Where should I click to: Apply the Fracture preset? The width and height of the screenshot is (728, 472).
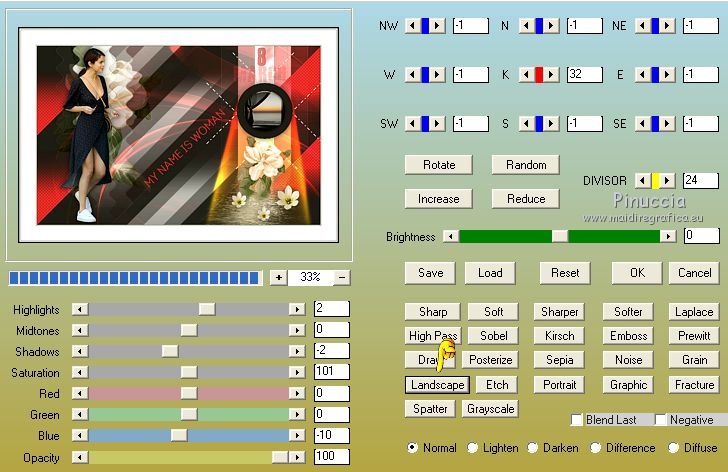(694, 385)
